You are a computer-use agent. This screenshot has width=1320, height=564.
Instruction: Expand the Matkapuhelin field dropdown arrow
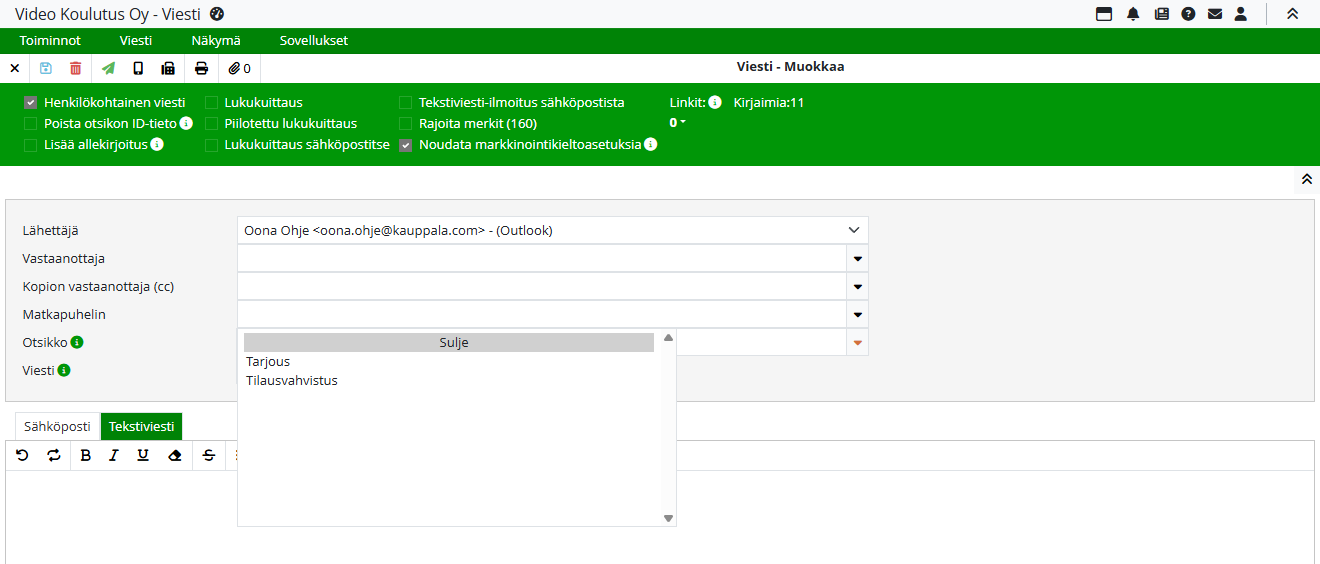click(x=858, y=315)
